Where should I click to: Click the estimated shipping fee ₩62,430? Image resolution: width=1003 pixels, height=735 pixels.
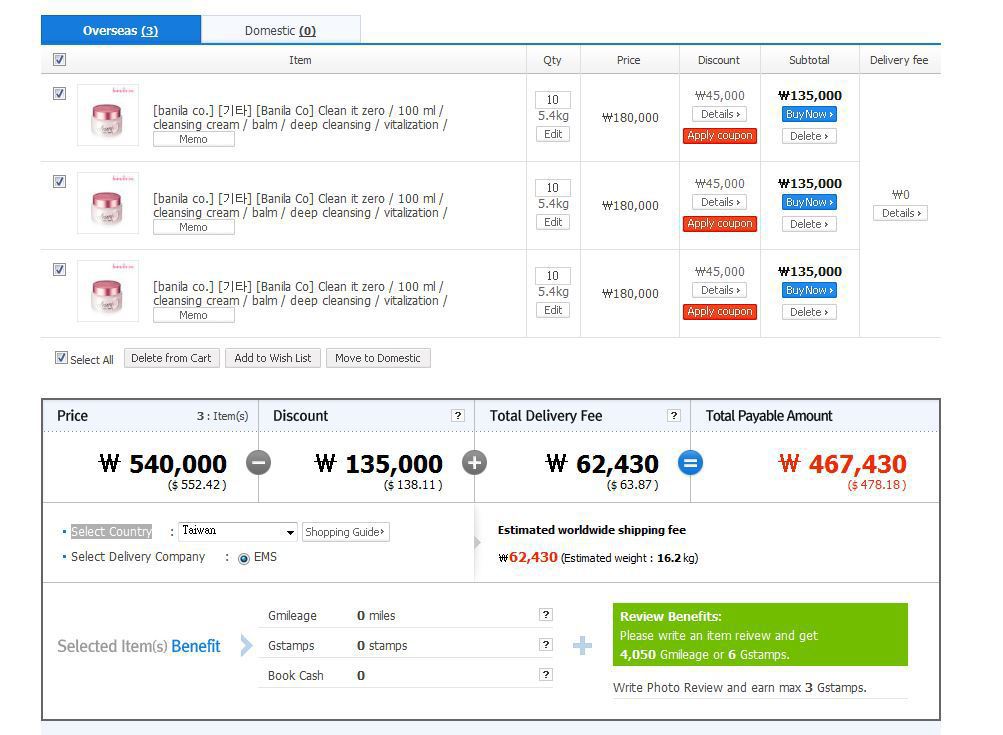click(528, 557)
